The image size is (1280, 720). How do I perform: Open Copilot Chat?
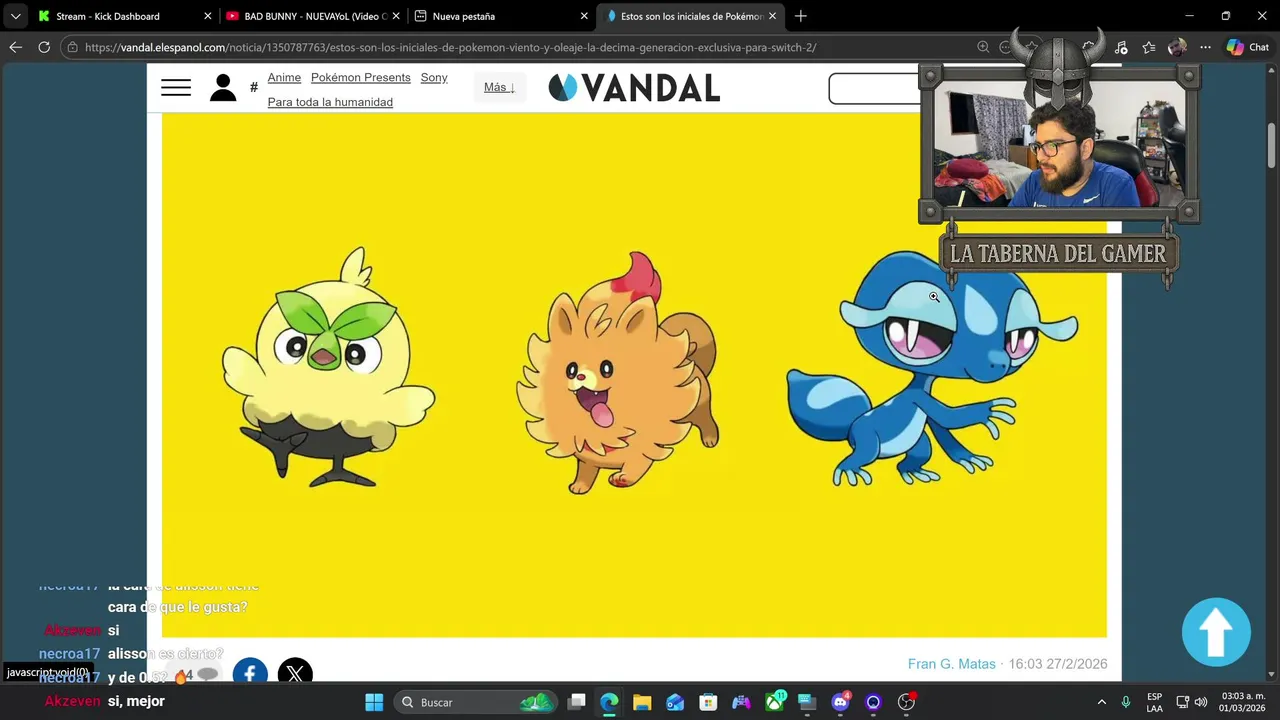pyautogui.click(x=1247, y=47)
